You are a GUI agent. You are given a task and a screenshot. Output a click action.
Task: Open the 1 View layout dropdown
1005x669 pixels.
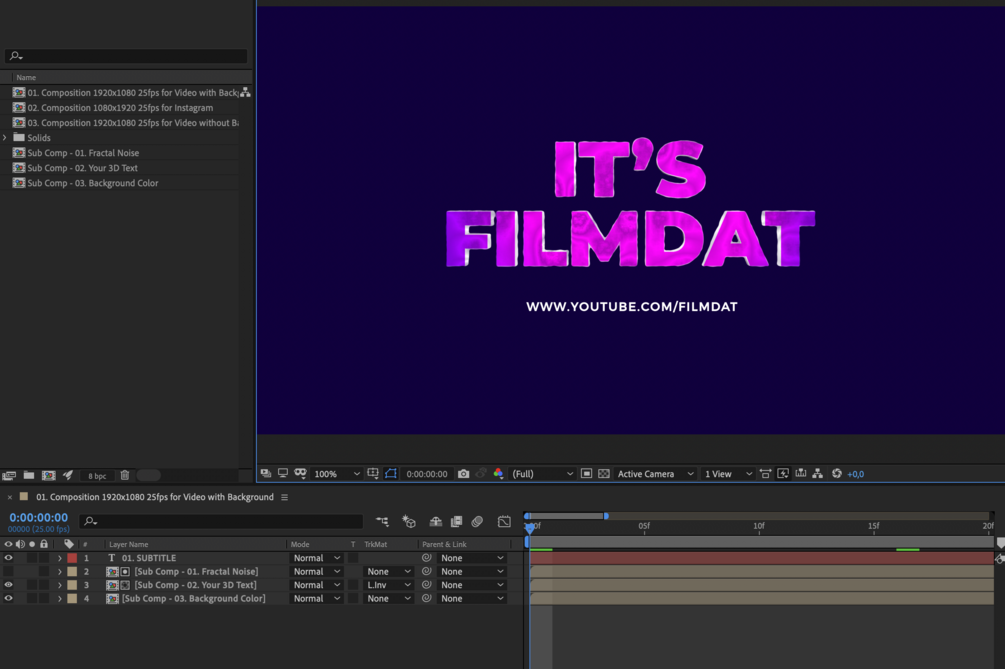(x=728, y=474)
